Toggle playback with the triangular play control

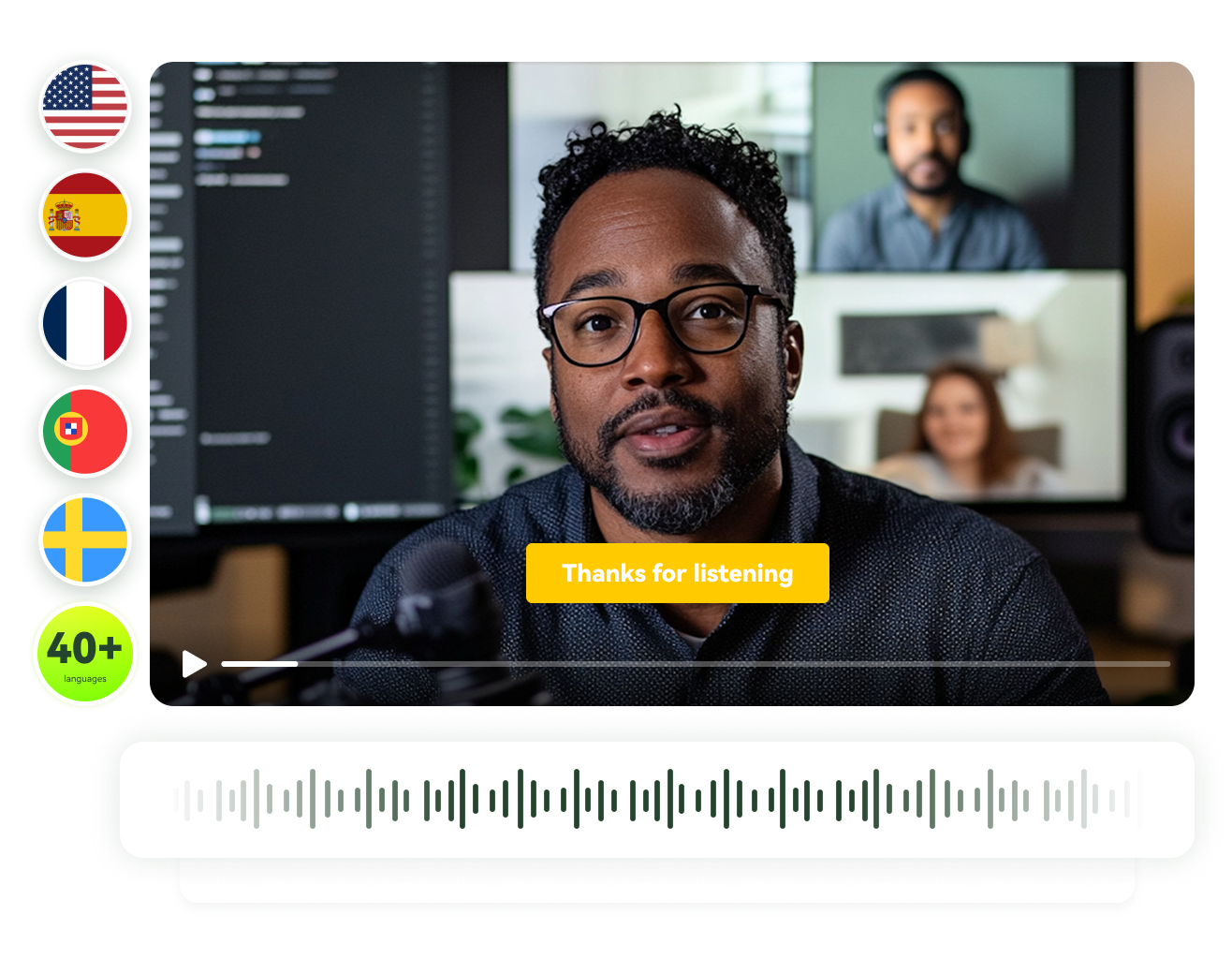tap(194, 664)
